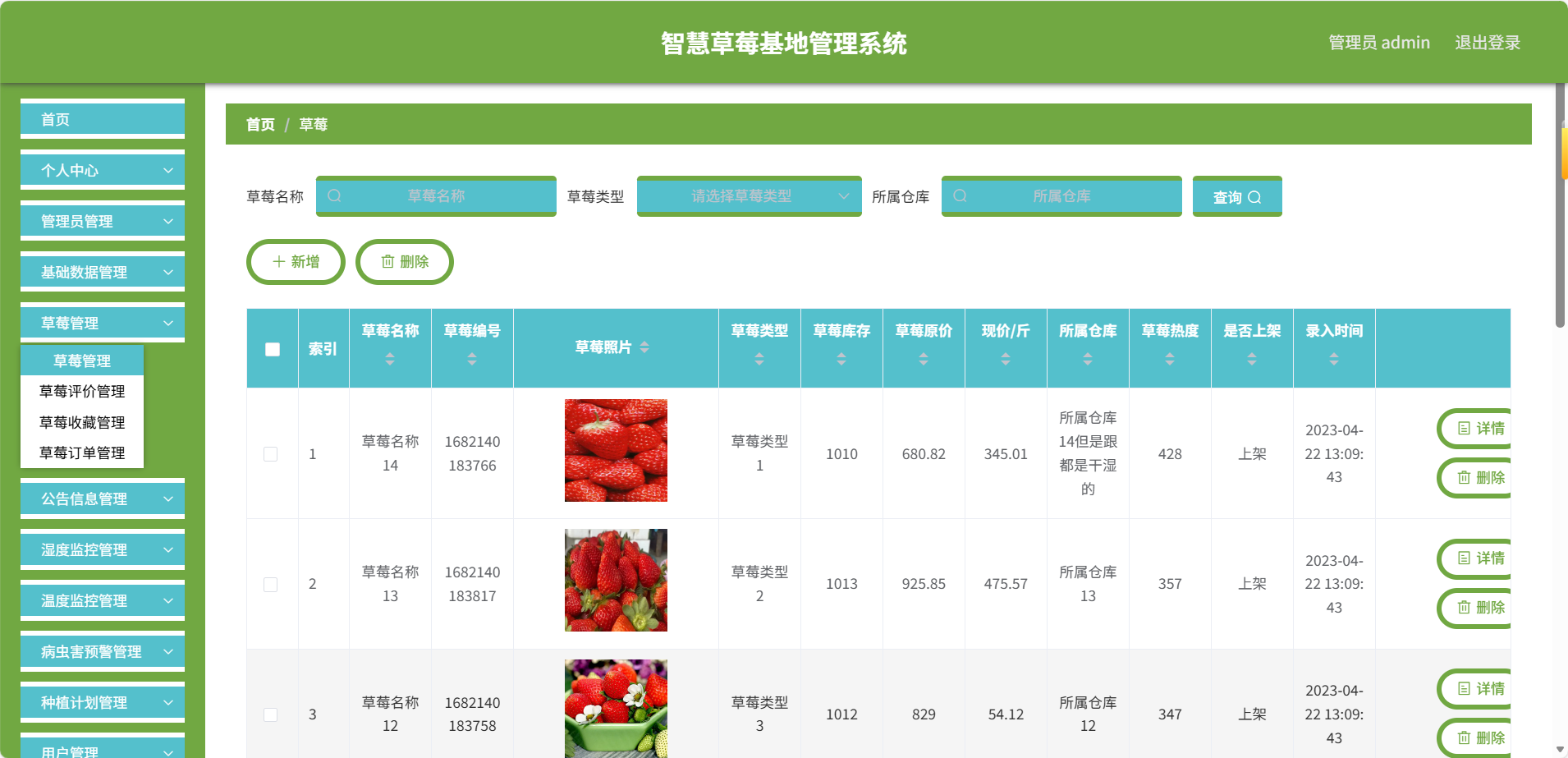Click the 428 popularity cell
Viewport: 1568px width, 758px height.
pyautogui.click(x=1170, y=454)
